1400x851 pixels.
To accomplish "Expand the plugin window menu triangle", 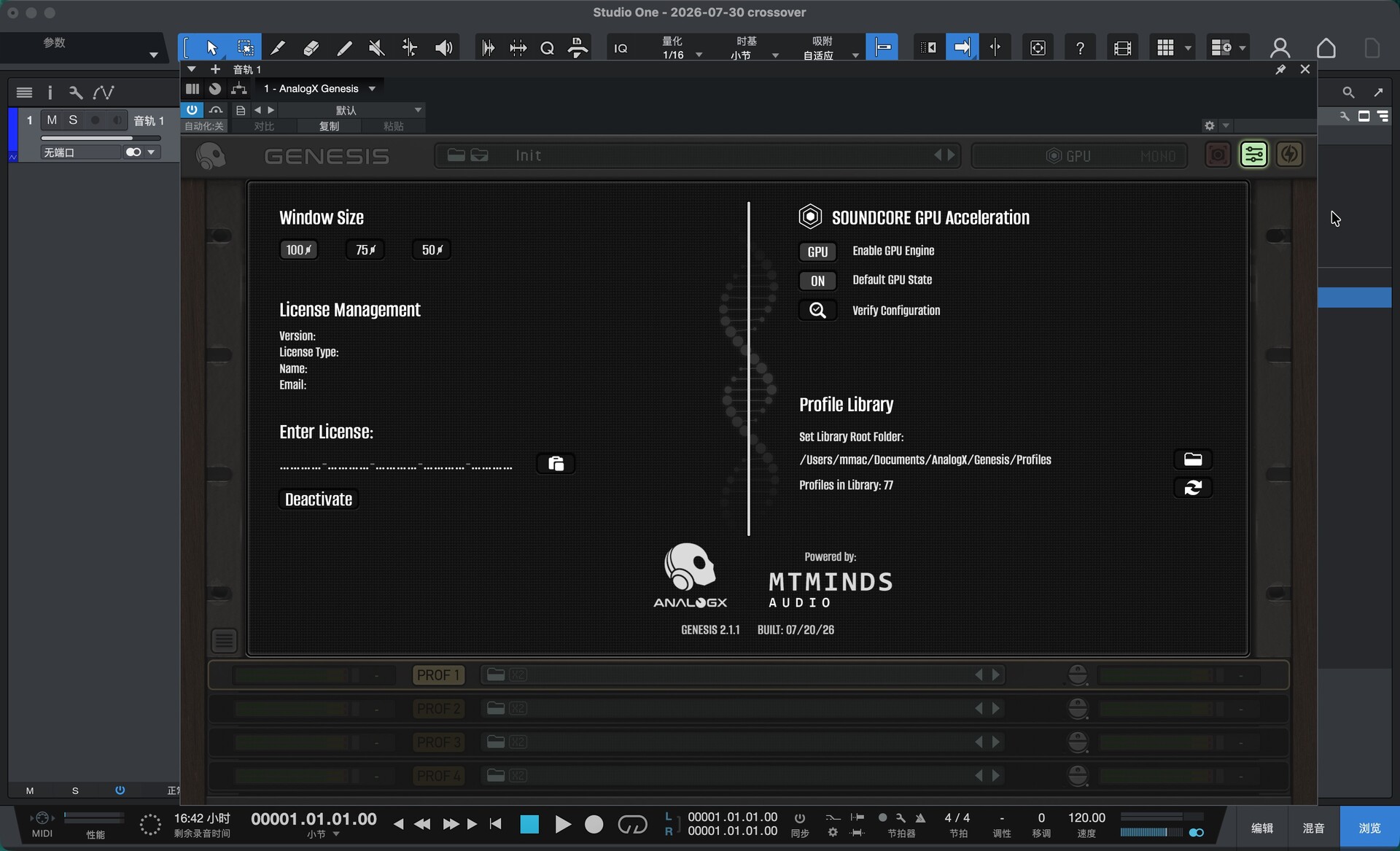I will click(x=191, y=69).
